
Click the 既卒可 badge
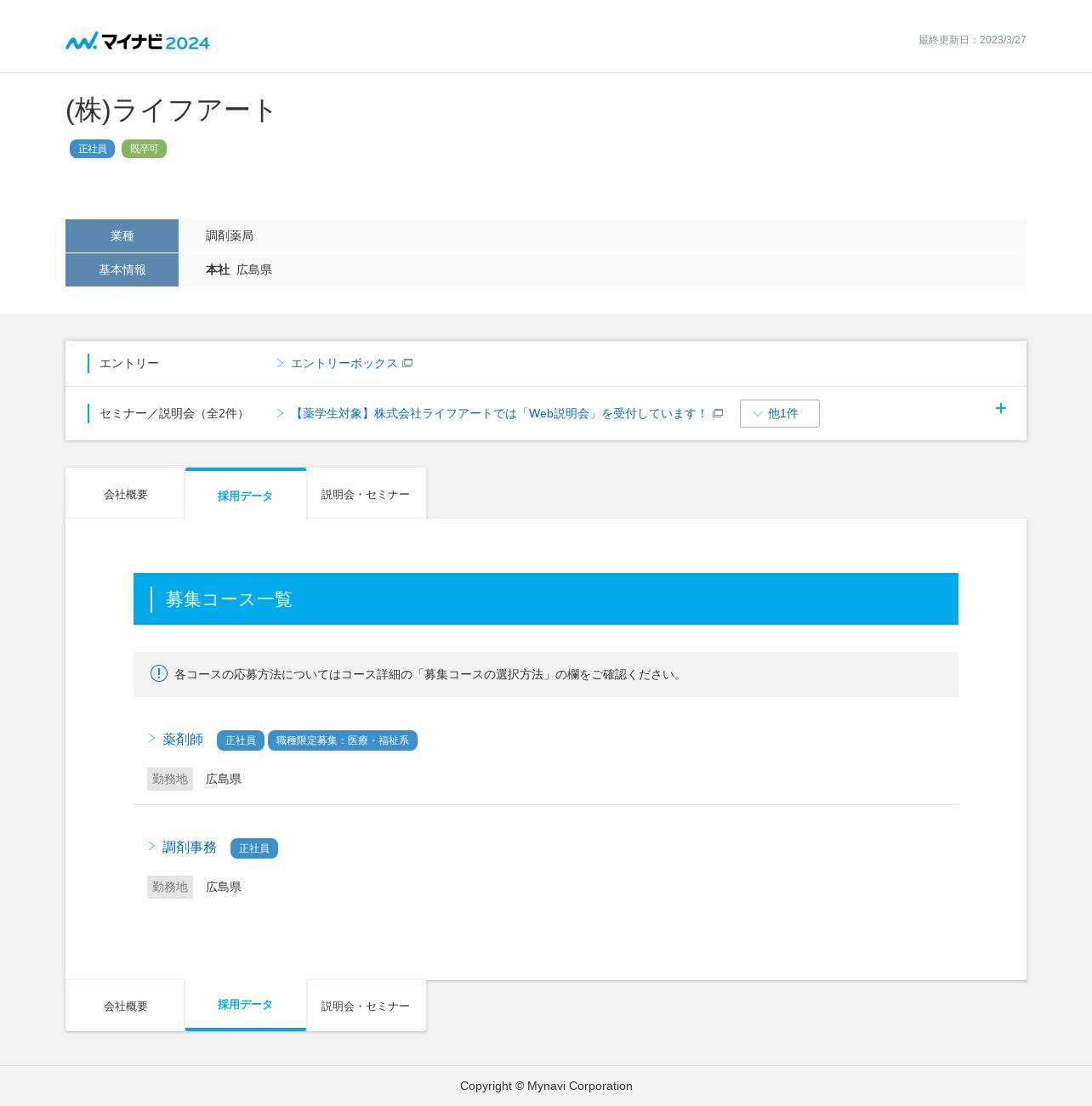click(144, 149)
